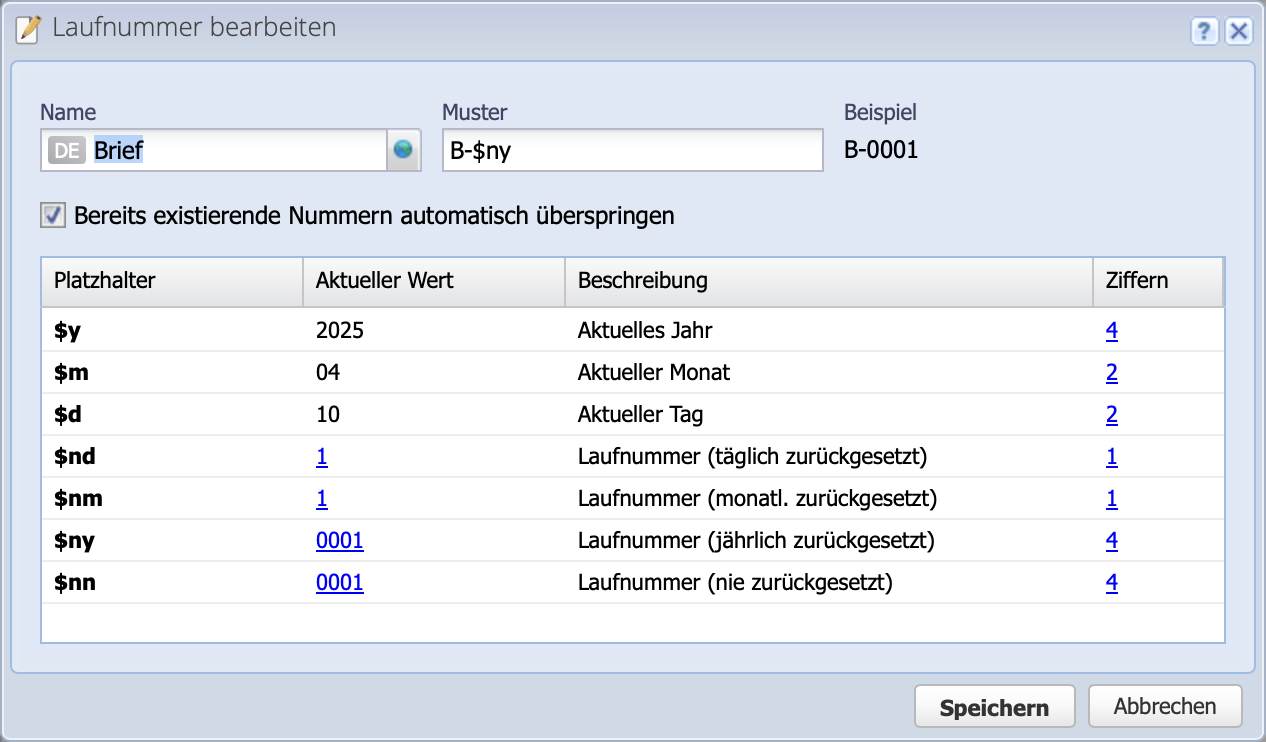Change current value 1 of $nm
1266x742 pixels.
pyautogui.click(x=320, y=498)
